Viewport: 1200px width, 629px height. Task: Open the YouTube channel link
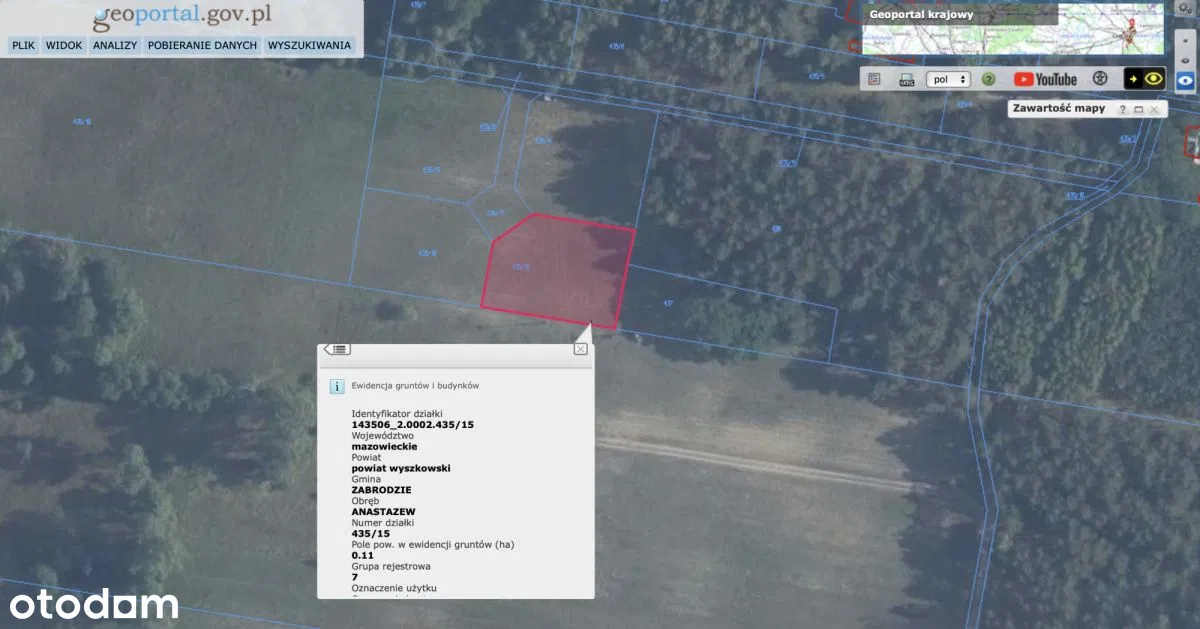click(1045, 79)
